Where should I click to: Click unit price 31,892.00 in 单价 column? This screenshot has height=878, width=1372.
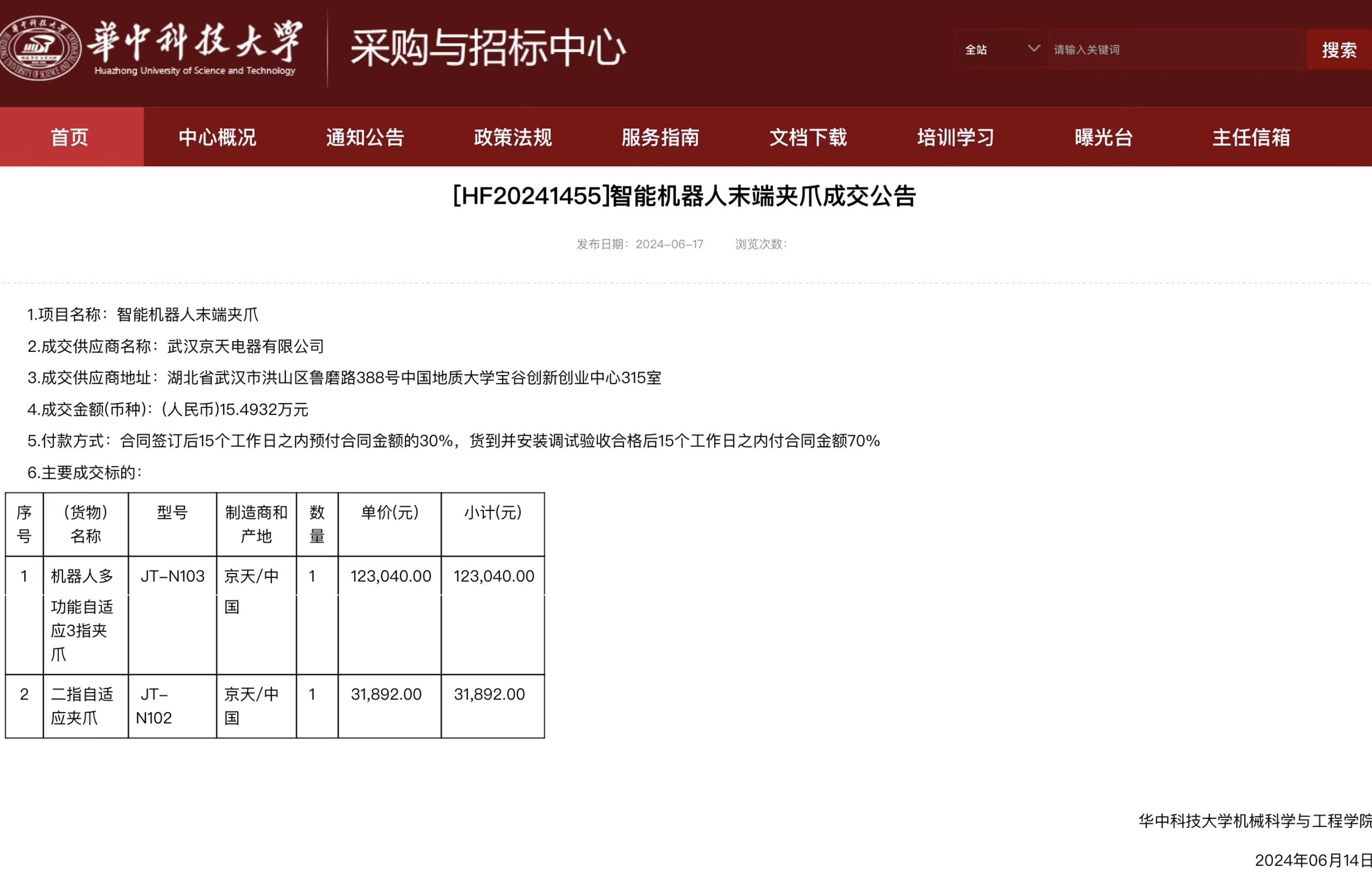(x=386, y=695)
